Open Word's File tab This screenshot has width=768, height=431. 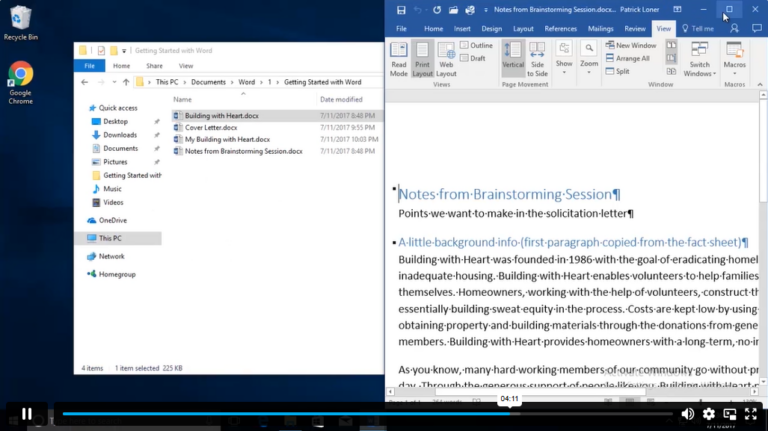[x=401, y=28]
